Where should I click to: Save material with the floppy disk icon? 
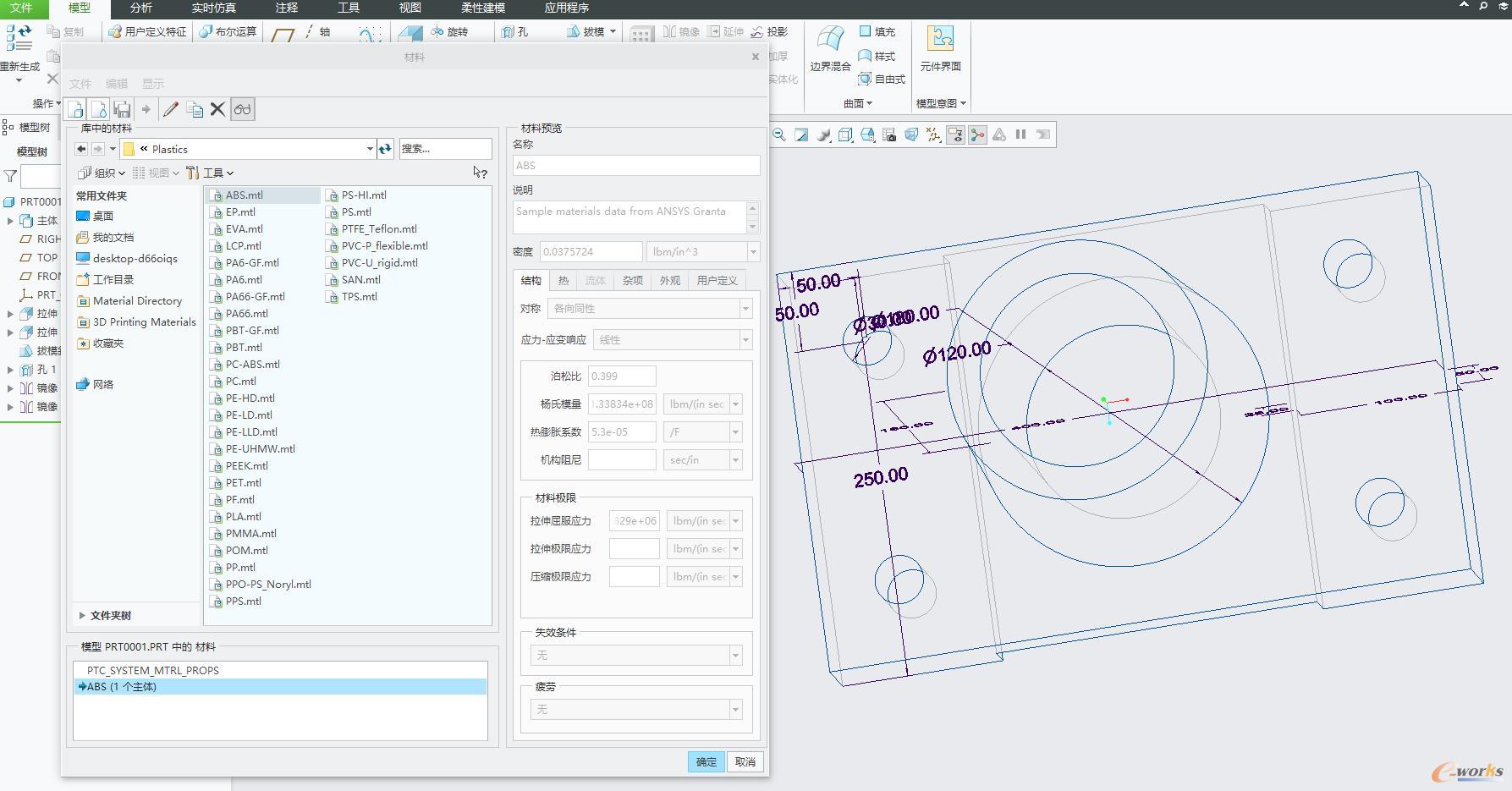(122, 109)
